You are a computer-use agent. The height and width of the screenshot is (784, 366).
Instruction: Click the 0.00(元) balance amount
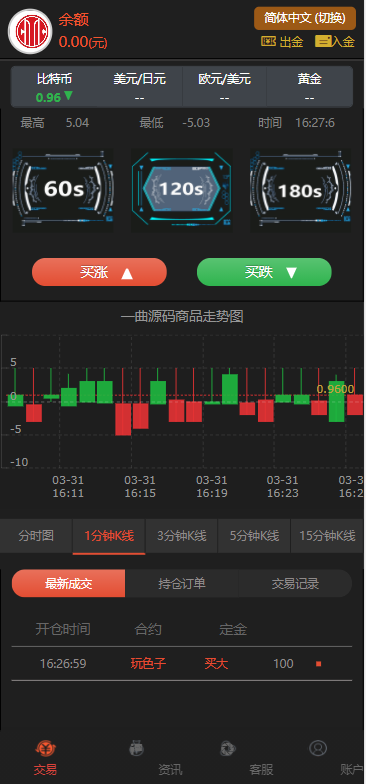click(x=83, y=42)
